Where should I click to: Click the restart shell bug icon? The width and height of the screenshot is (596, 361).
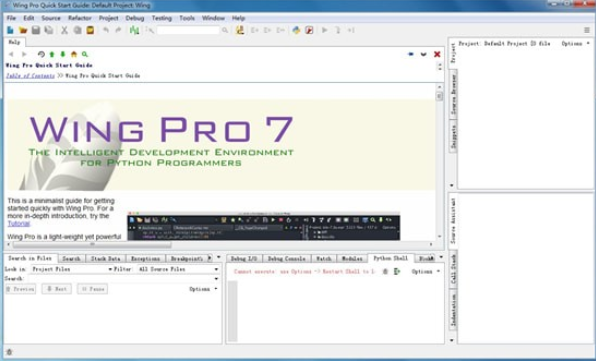(x=385, y=271)
